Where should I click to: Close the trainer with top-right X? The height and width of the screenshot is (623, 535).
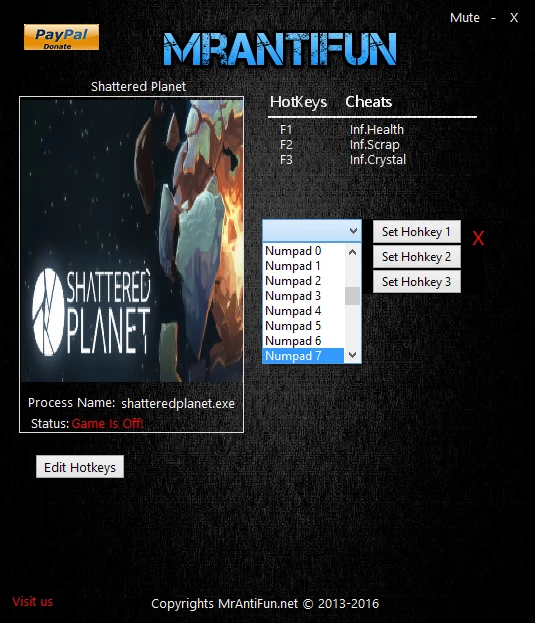514,18
